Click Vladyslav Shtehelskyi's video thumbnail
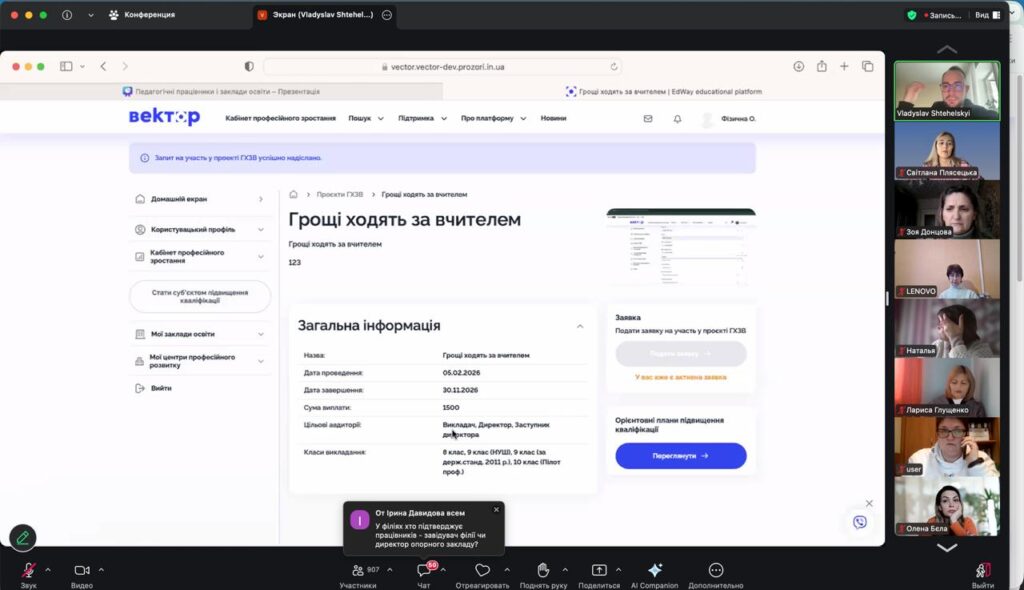Screen dimensions: 1024x590 click(946, 91)
